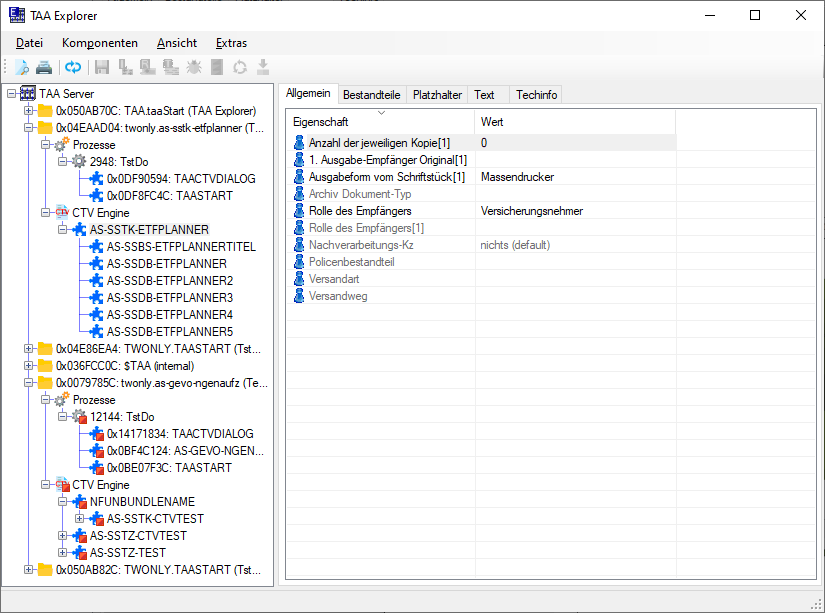Expand the AS-SSTZ-CTVTEST tree node
Image resolution: width=825 pixels, height=613 pixels.
(x=64, y=536)
